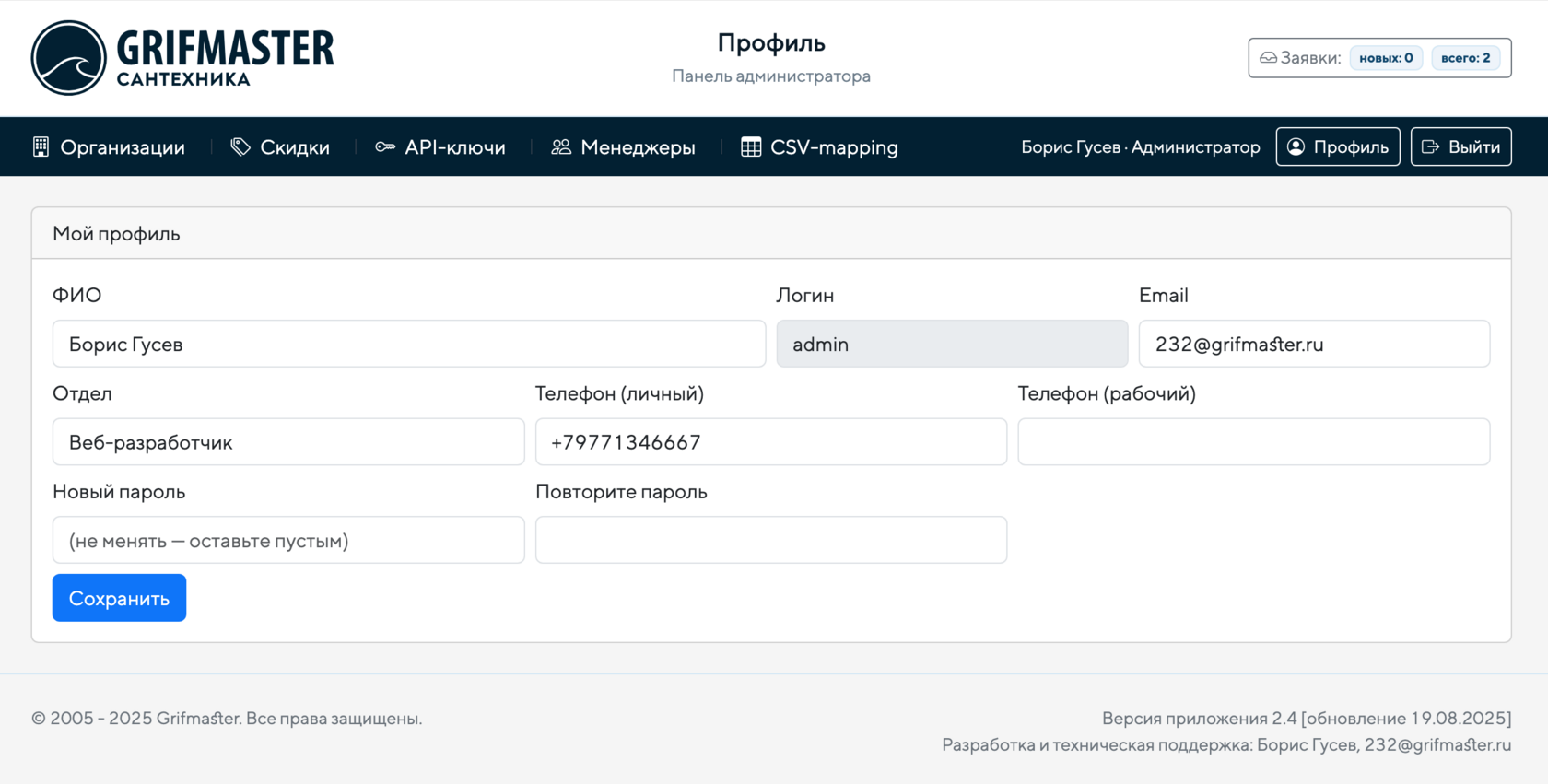Click the empty Телефон (рабочий) field
Screen dimensions: 1548x784
[1254, 442]
